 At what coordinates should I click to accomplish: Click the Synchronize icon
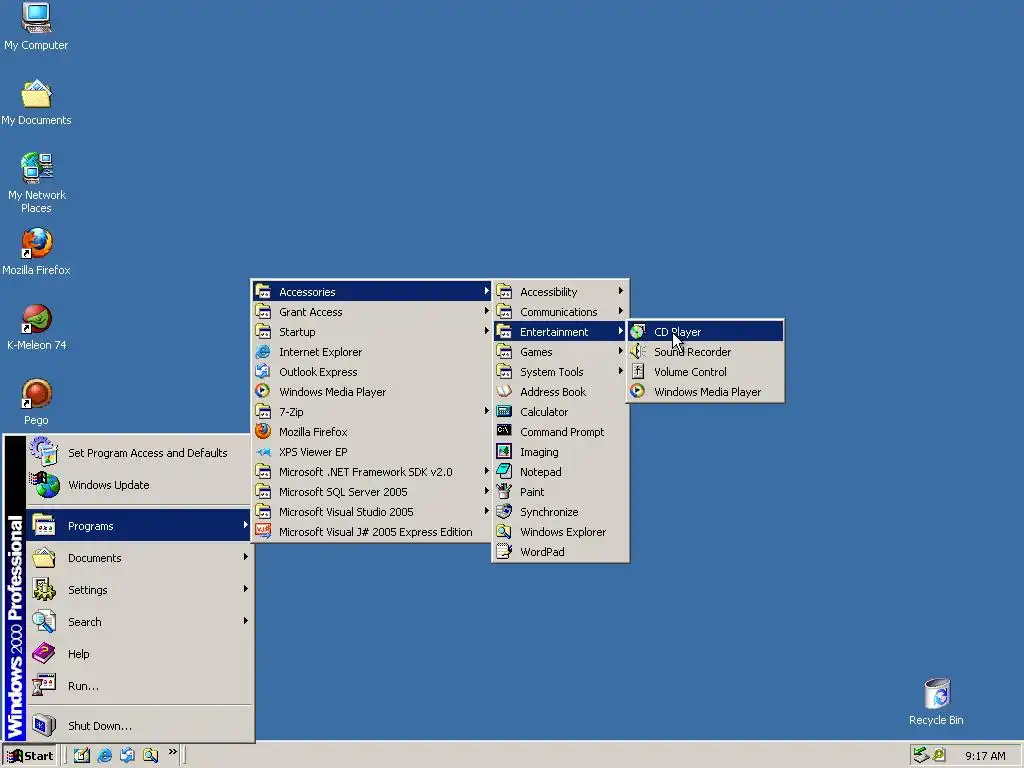[504, 512]
